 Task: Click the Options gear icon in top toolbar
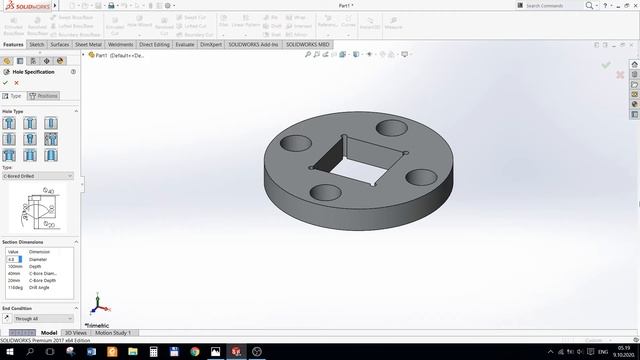click(168, 6)
